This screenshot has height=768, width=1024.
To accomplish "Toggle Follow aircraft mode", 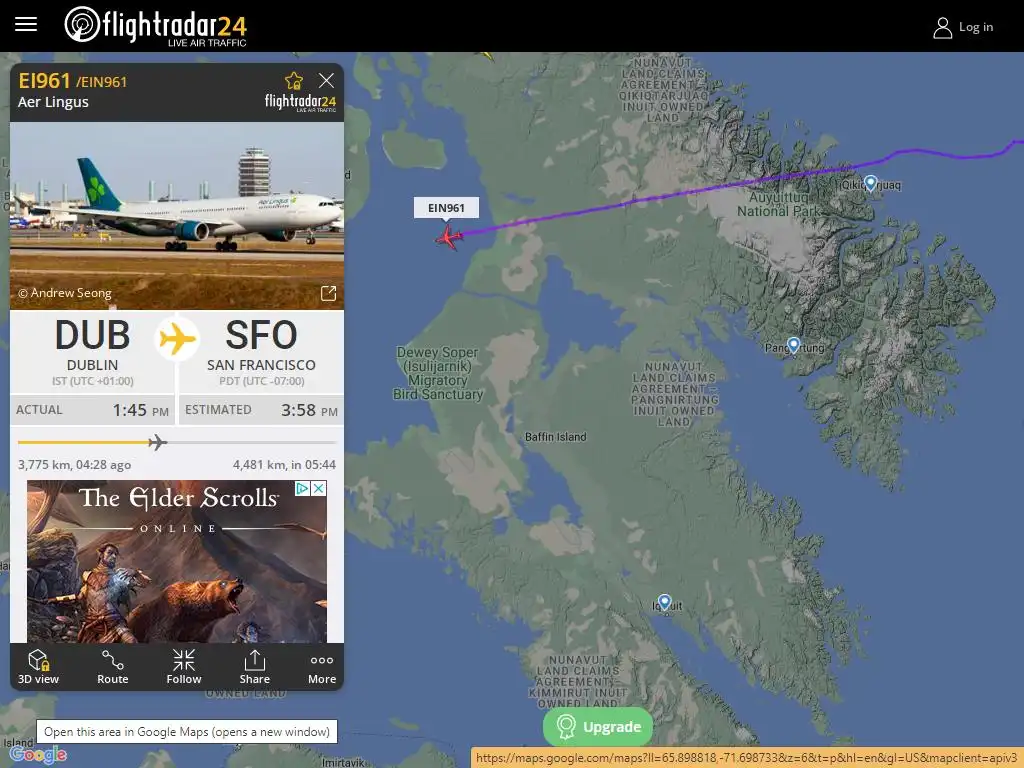I will point(184,666).
